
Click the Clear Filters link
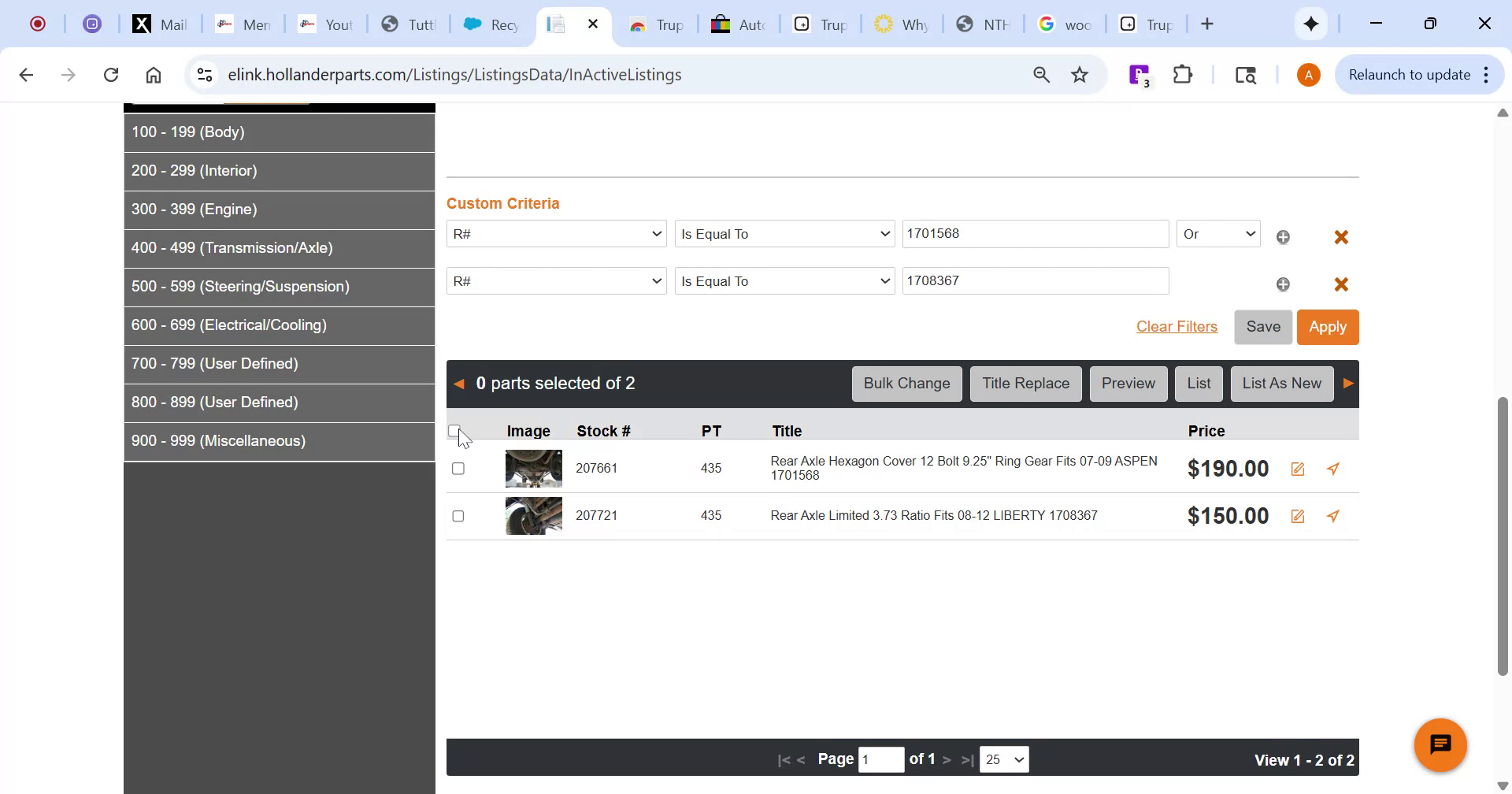[1177, 326]
